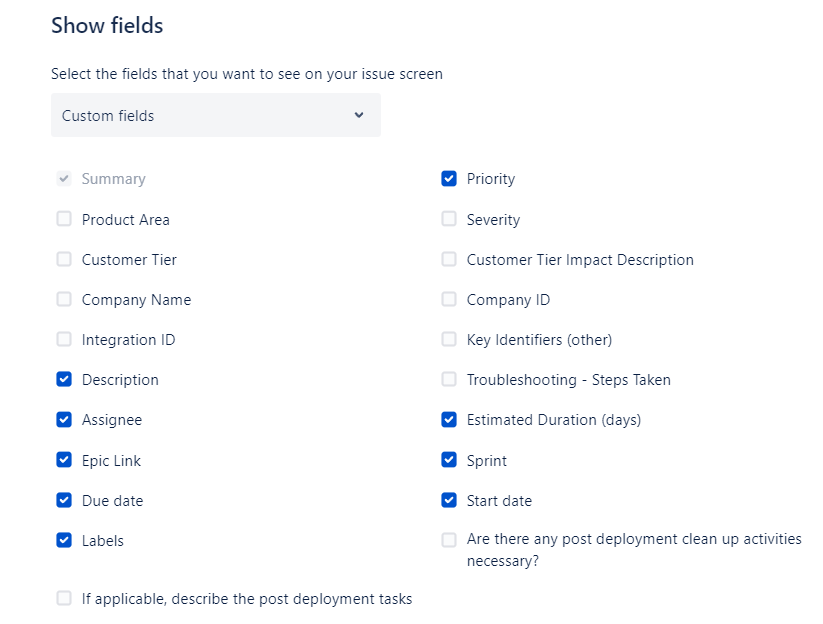The width and height of the screenshot is (823, 624).
Task: Check Customer Tier Impact Description
Action: coord(449,259)
